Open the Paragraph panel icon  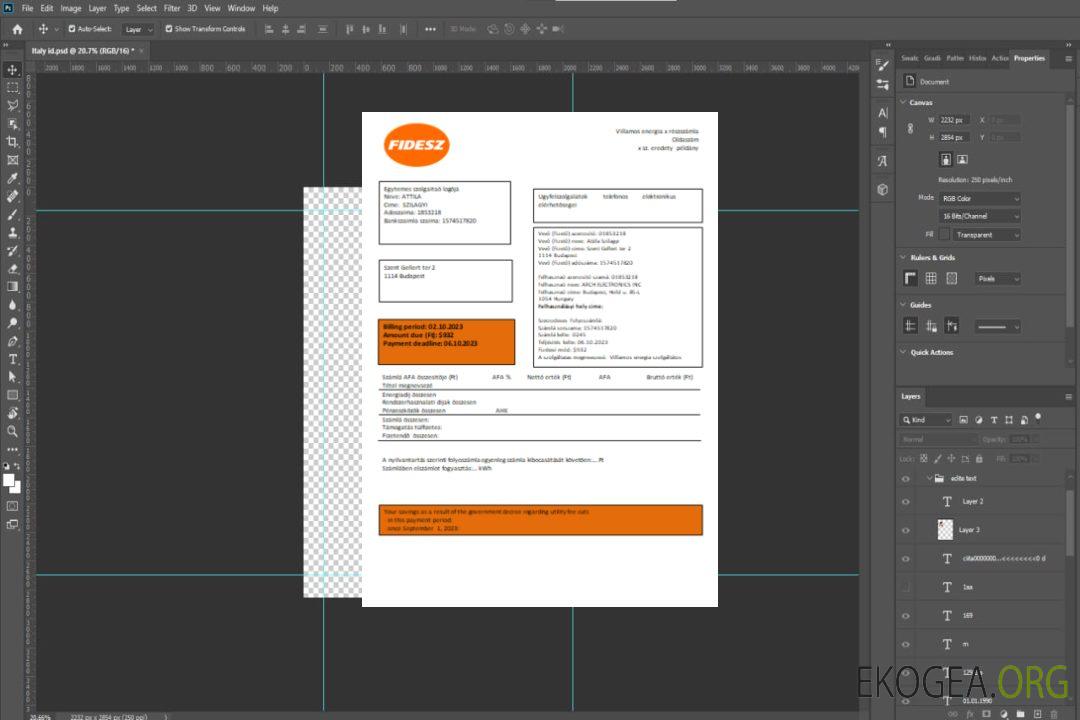[x=883, y=132]
